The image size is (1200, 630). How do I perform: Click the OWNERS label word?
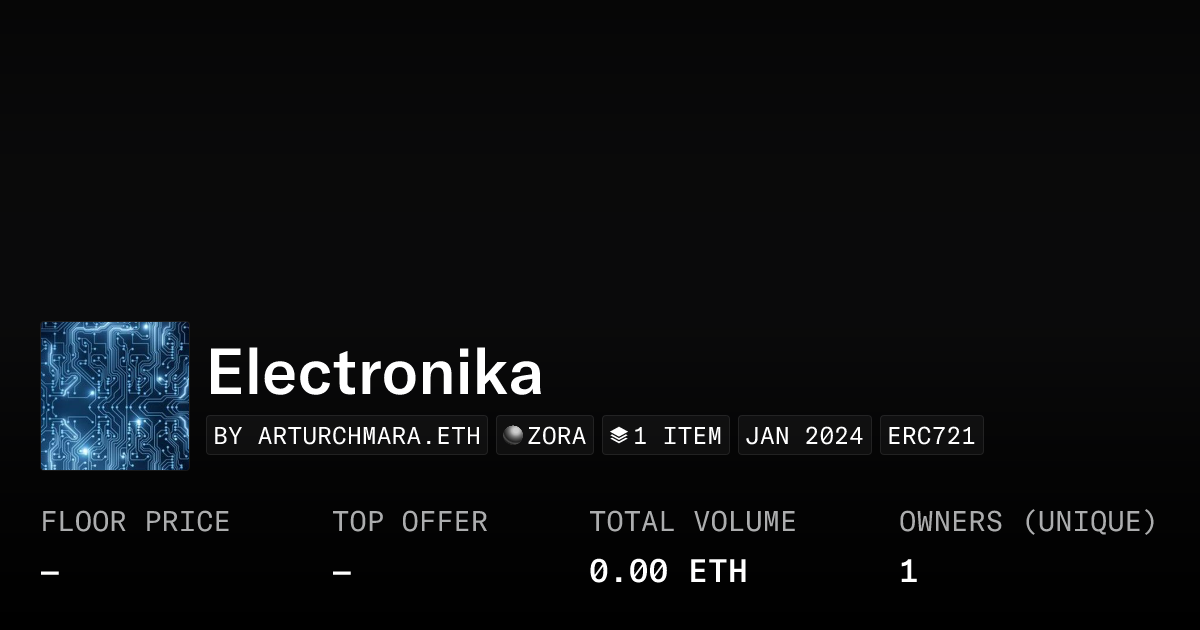[951, 522]
